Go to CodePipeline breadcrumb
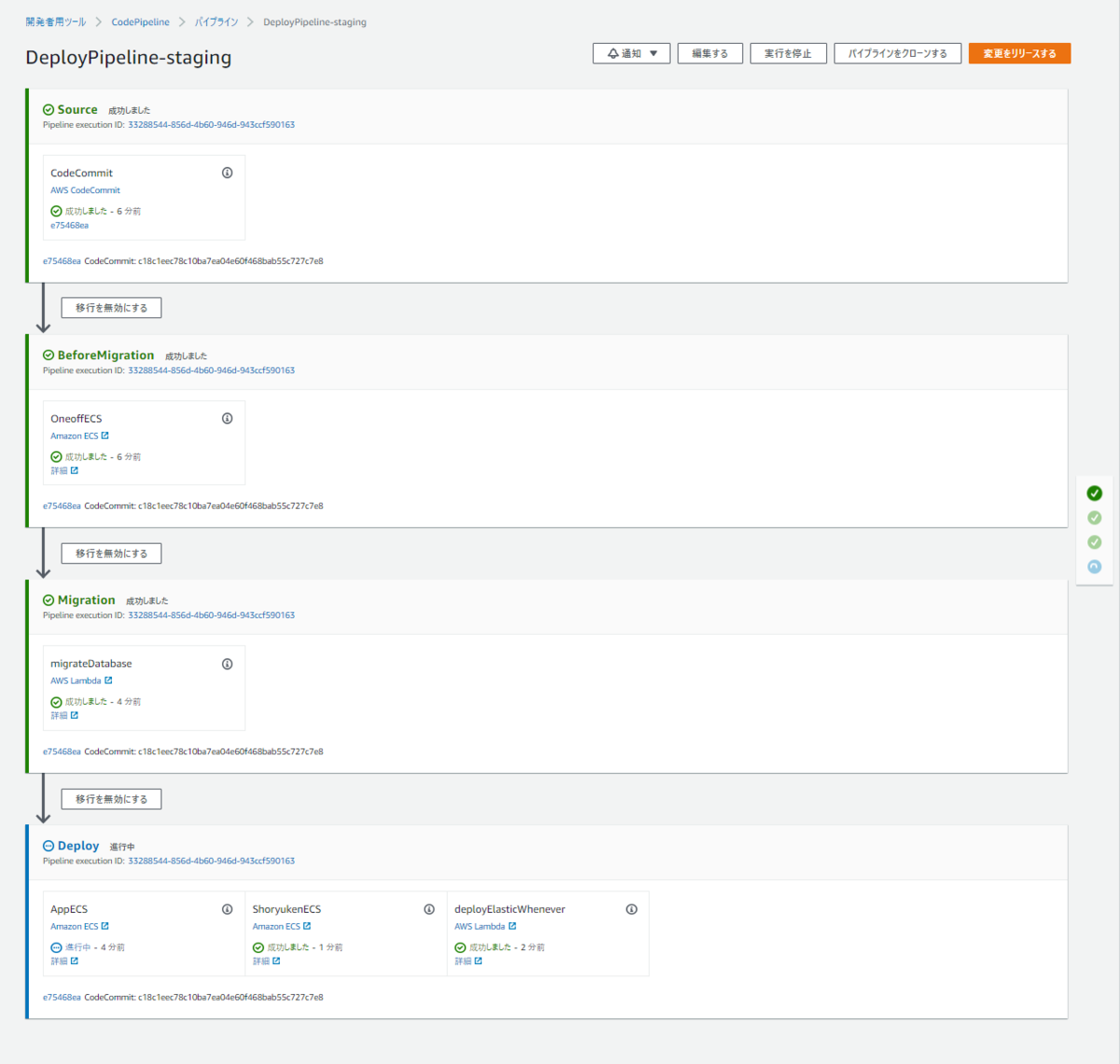The height and width of the screenshot is (1064, 1120). [141, 21]
